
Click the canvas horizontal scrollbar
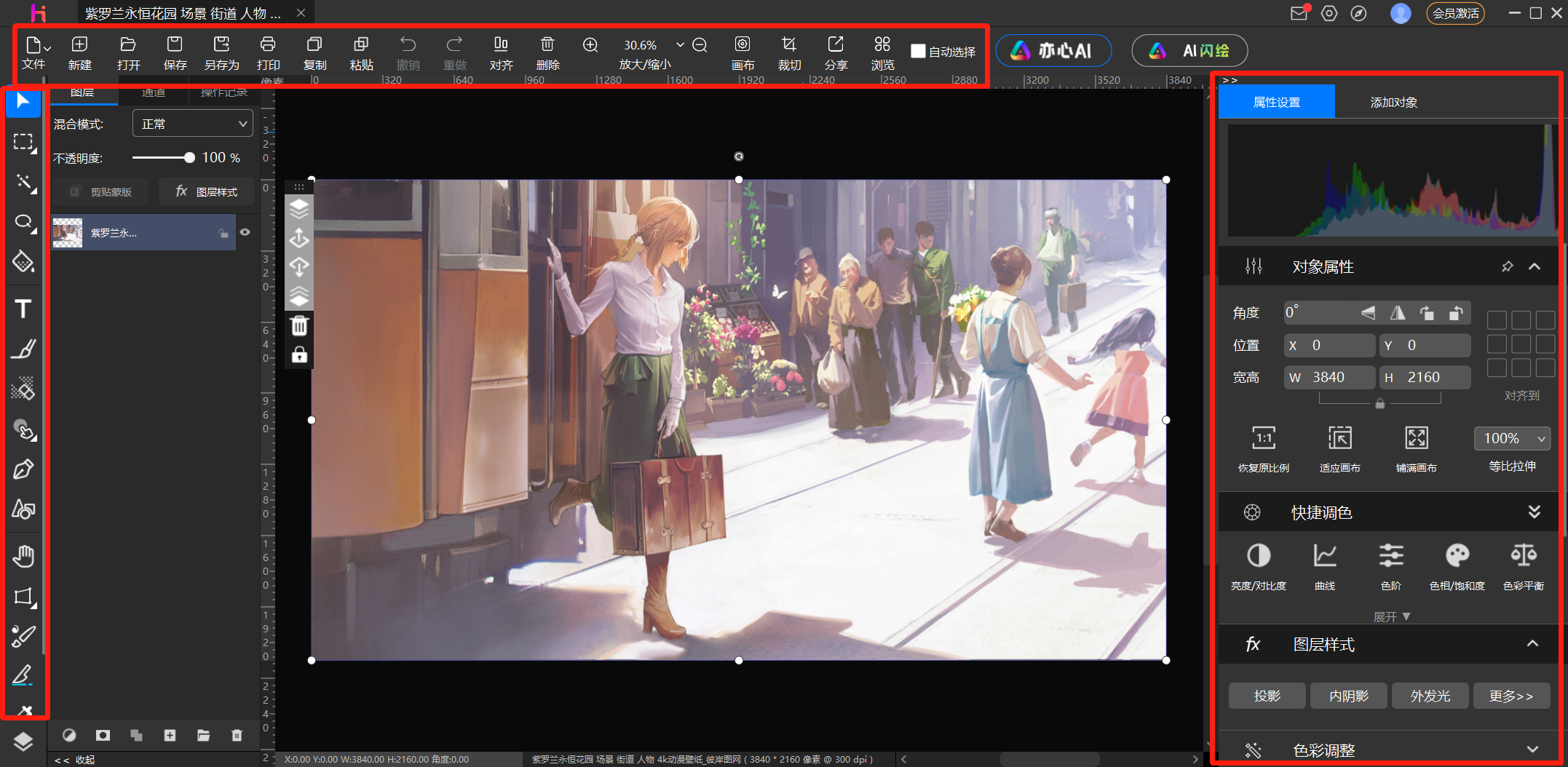pos(1049,759)
